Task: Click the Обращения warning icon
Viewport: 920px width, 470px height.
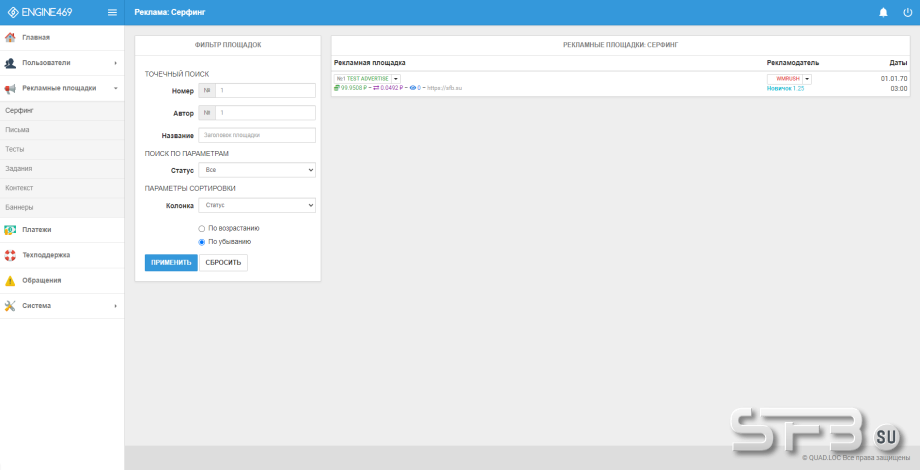Action: click(10, 281)
